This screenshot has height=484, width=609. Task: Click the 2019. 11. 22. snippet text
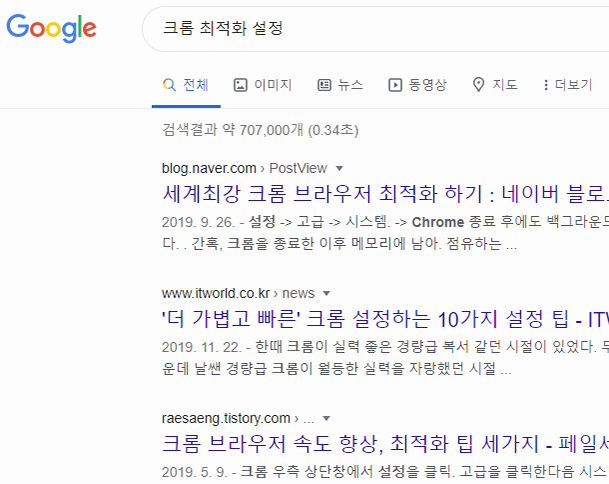pos(385,358)
